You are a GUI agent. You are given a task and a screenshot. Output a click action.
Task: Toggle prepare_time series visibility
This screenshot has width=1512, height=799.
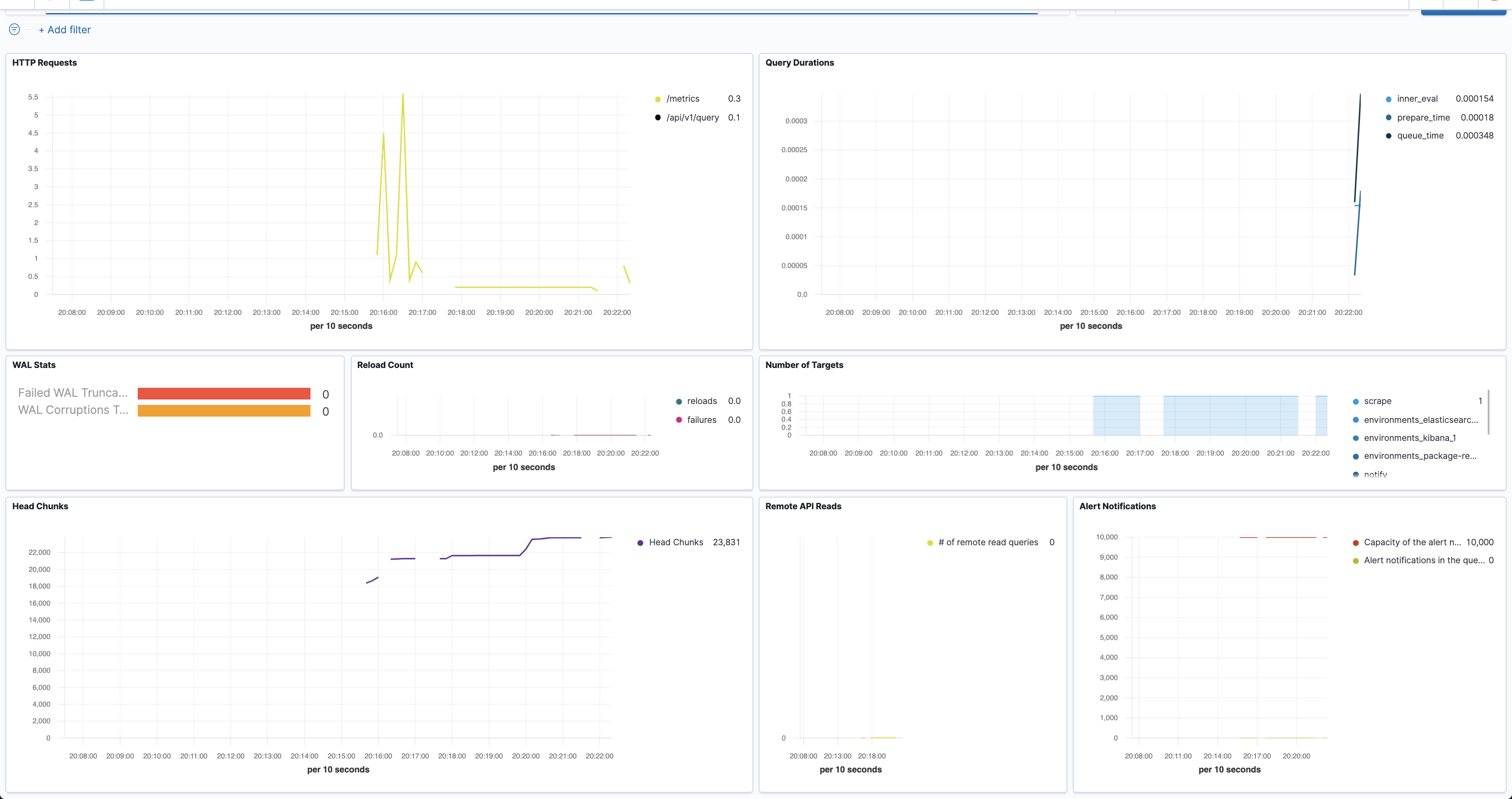(1423, 117)
